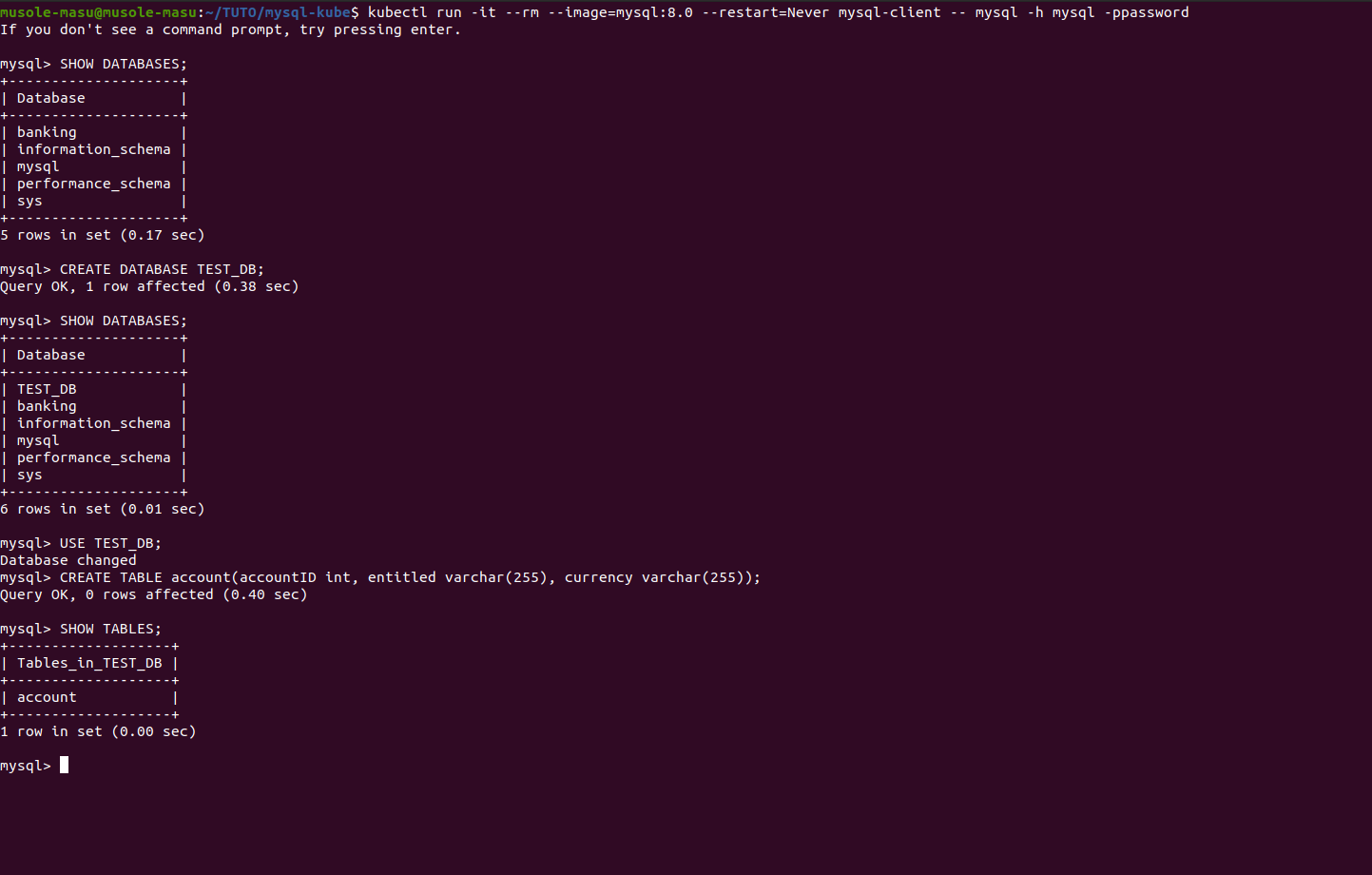This screenshot has width=1372, height=875.
Task: Click the USE TEST_DB; command
Action: [x=110, y=543]
